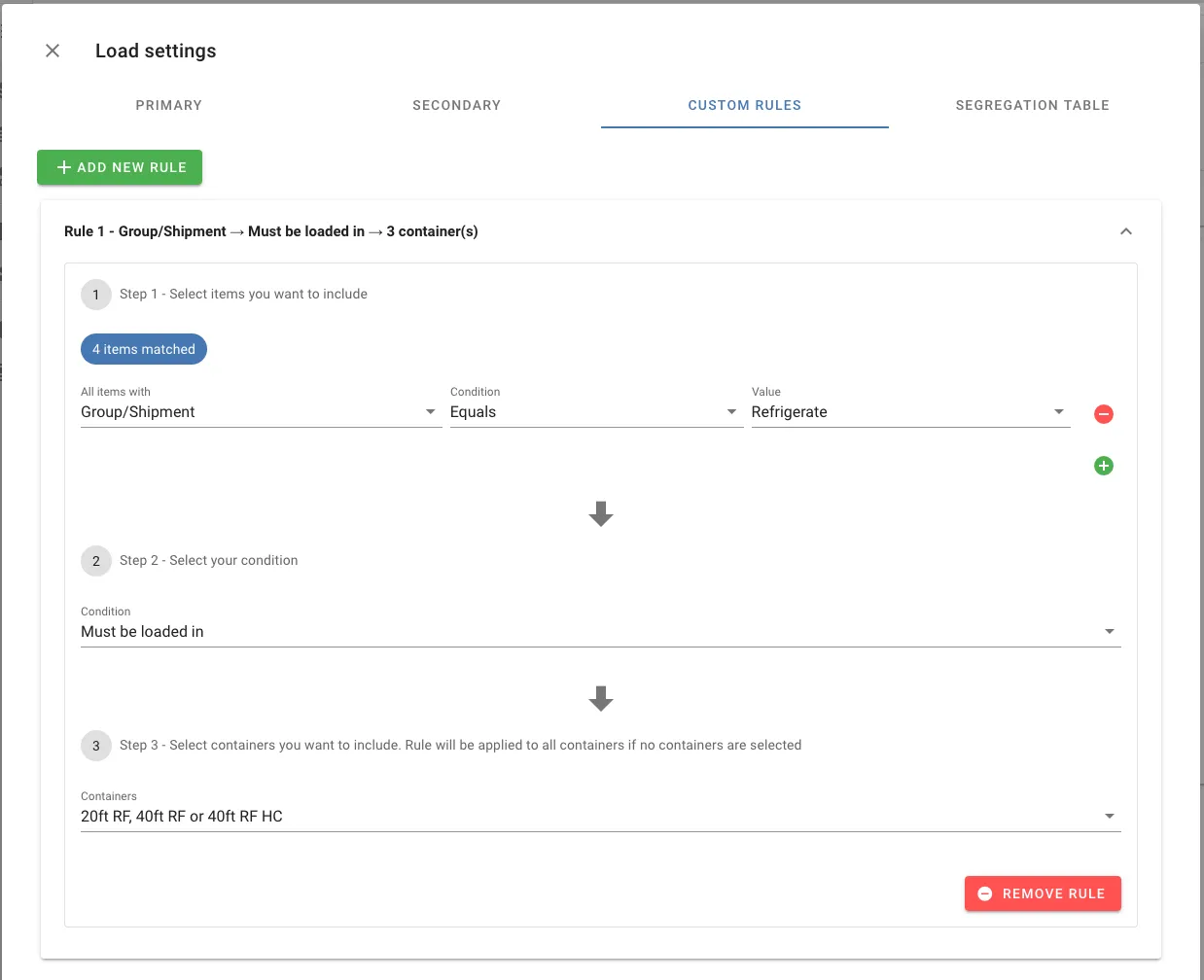
Task: Click the 4 items matched chip
Action: coord(144,349)
